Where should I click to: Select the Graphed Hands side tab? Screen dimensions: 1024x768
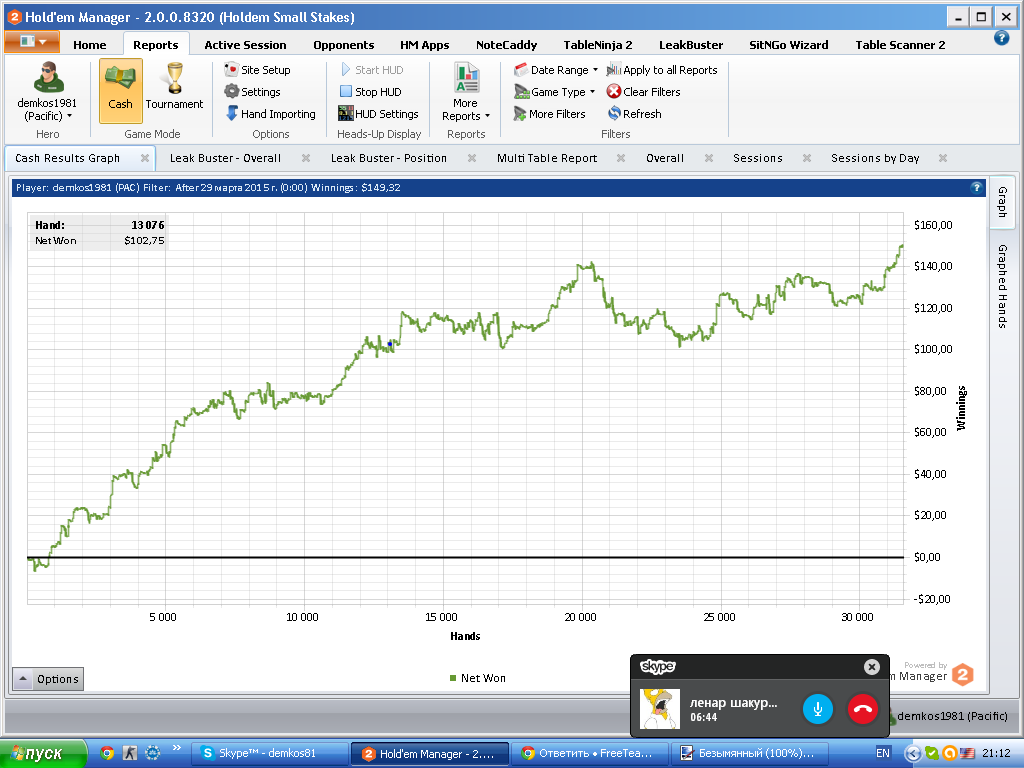1002,286
